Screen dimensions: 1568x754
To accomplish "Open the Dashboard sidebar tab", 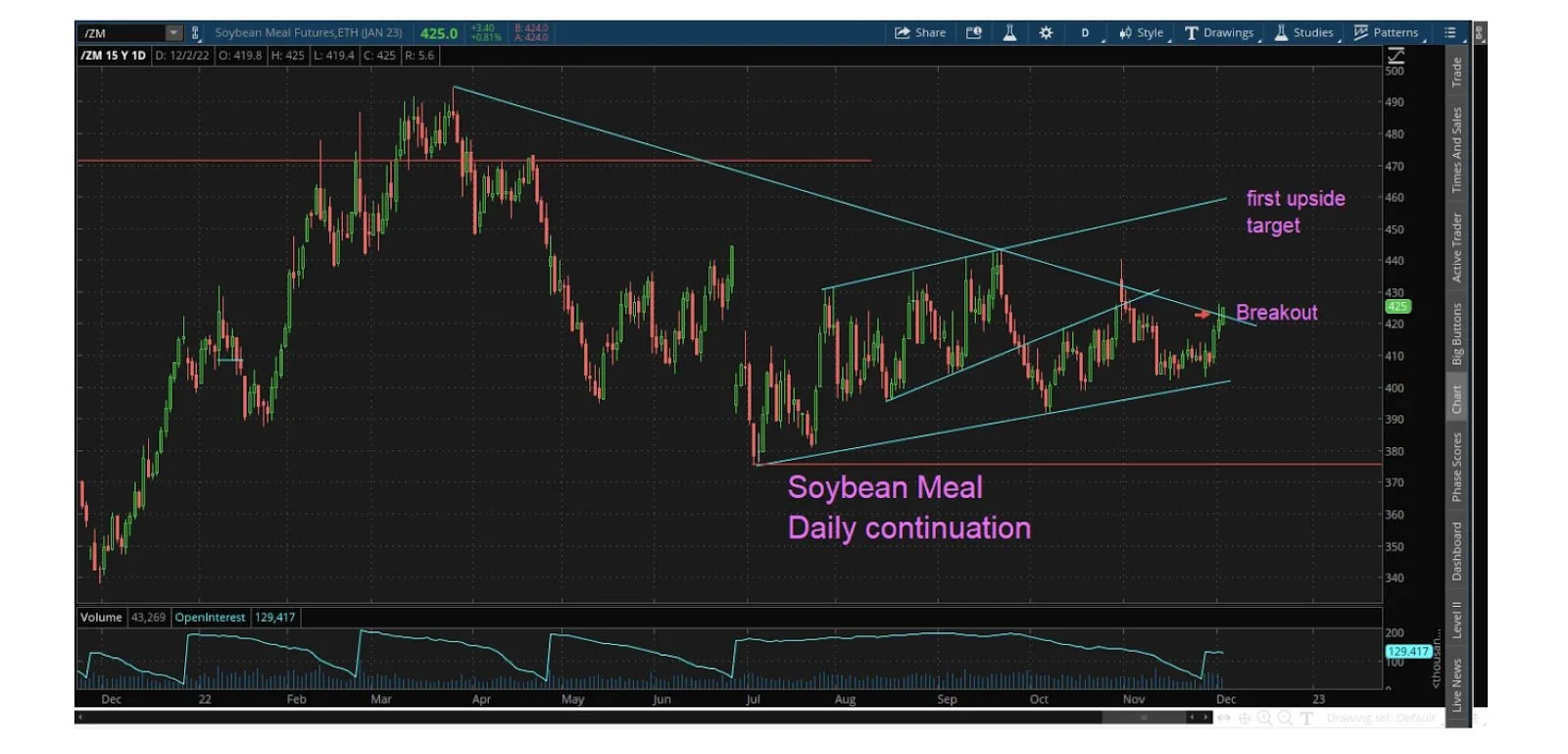I will (x=1457, y=550).
